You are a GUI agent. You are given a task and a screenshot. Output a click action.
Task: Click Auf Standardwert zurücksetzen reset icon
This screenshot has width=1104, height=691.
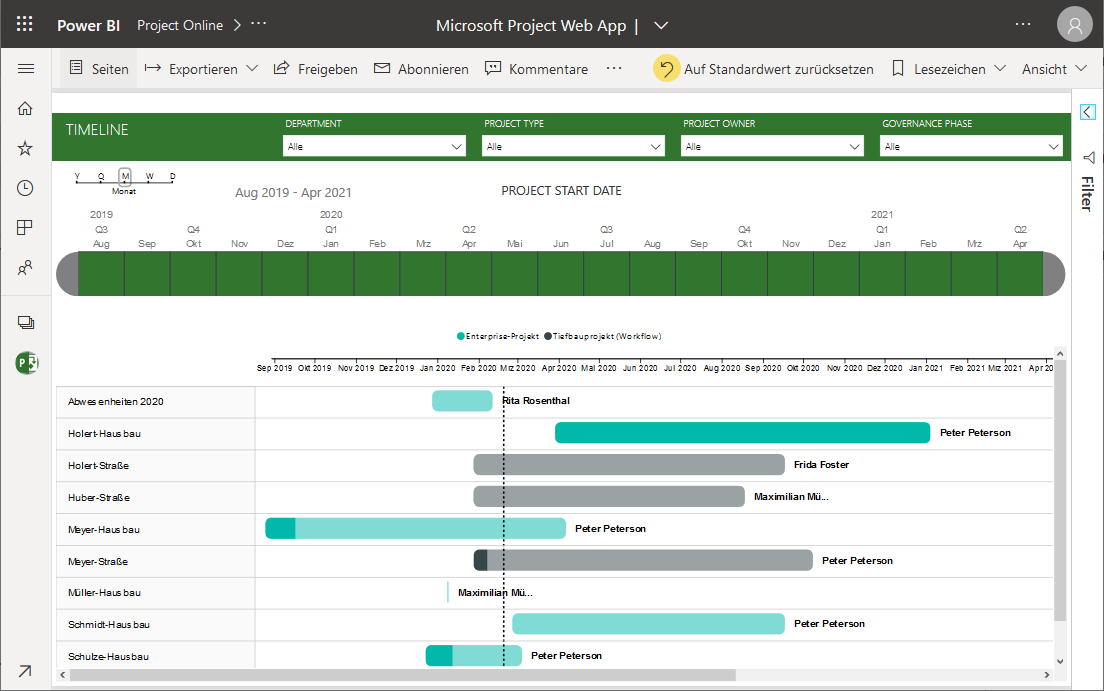666,68
